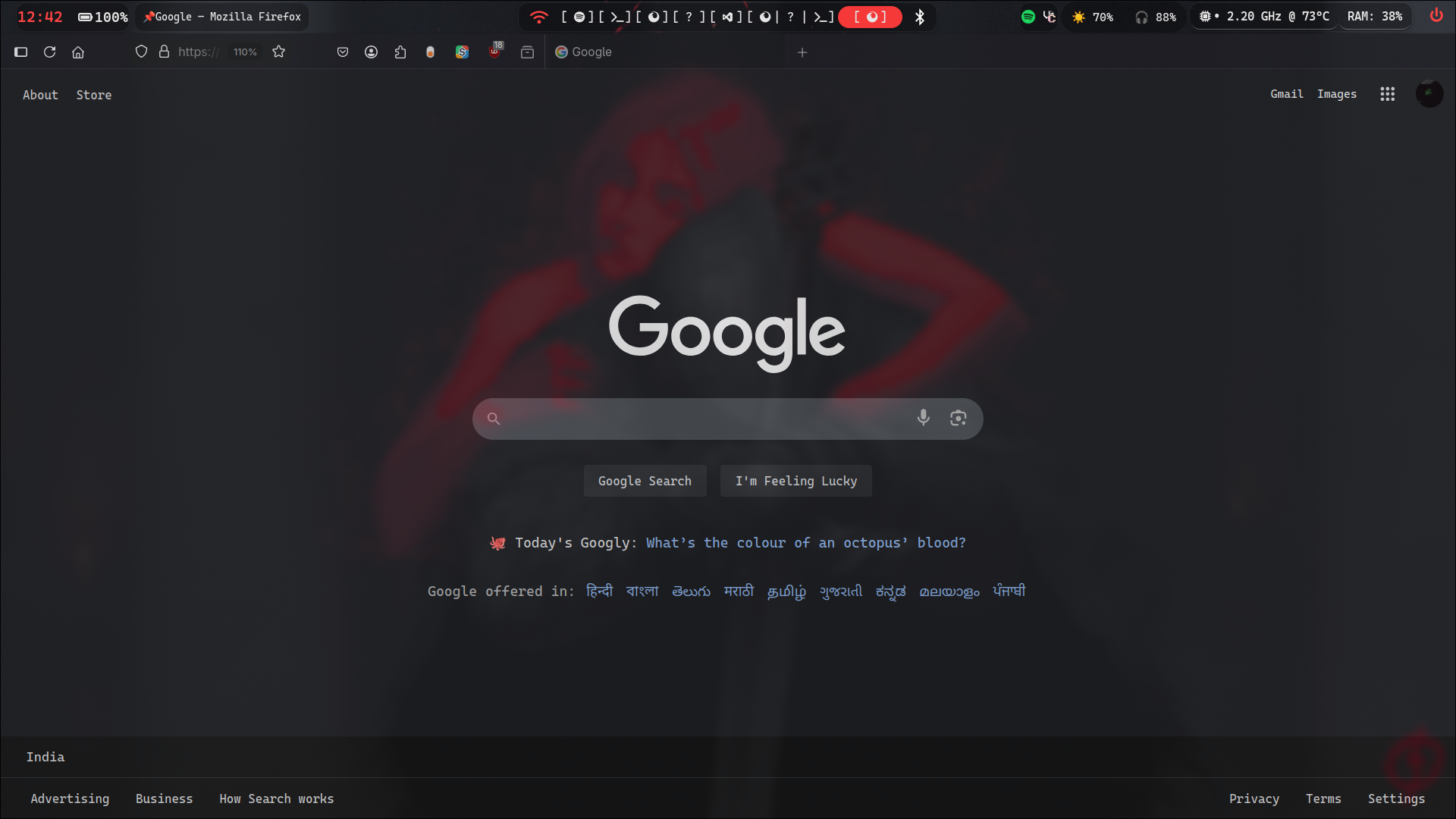This screenshot has width=1456, height=819.
Task: Open Images search link
Action: tap(1337, 94)
